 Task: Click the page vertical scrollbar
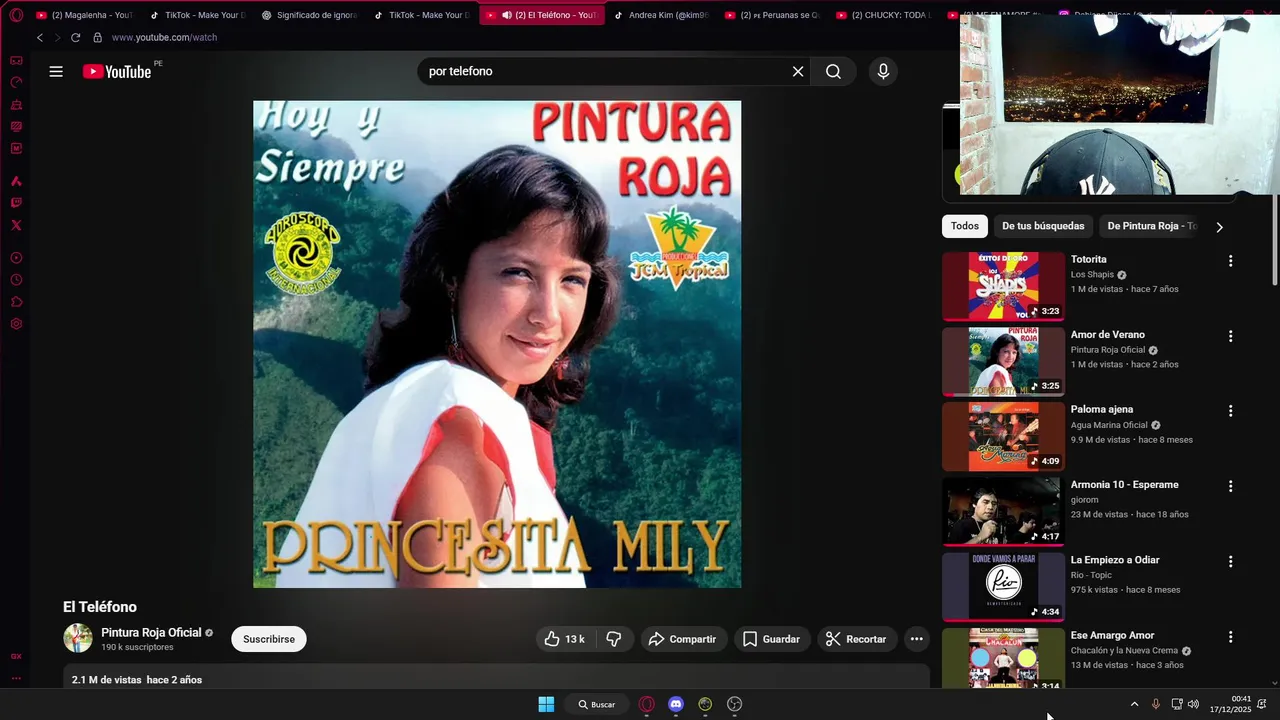point(1275,240)
